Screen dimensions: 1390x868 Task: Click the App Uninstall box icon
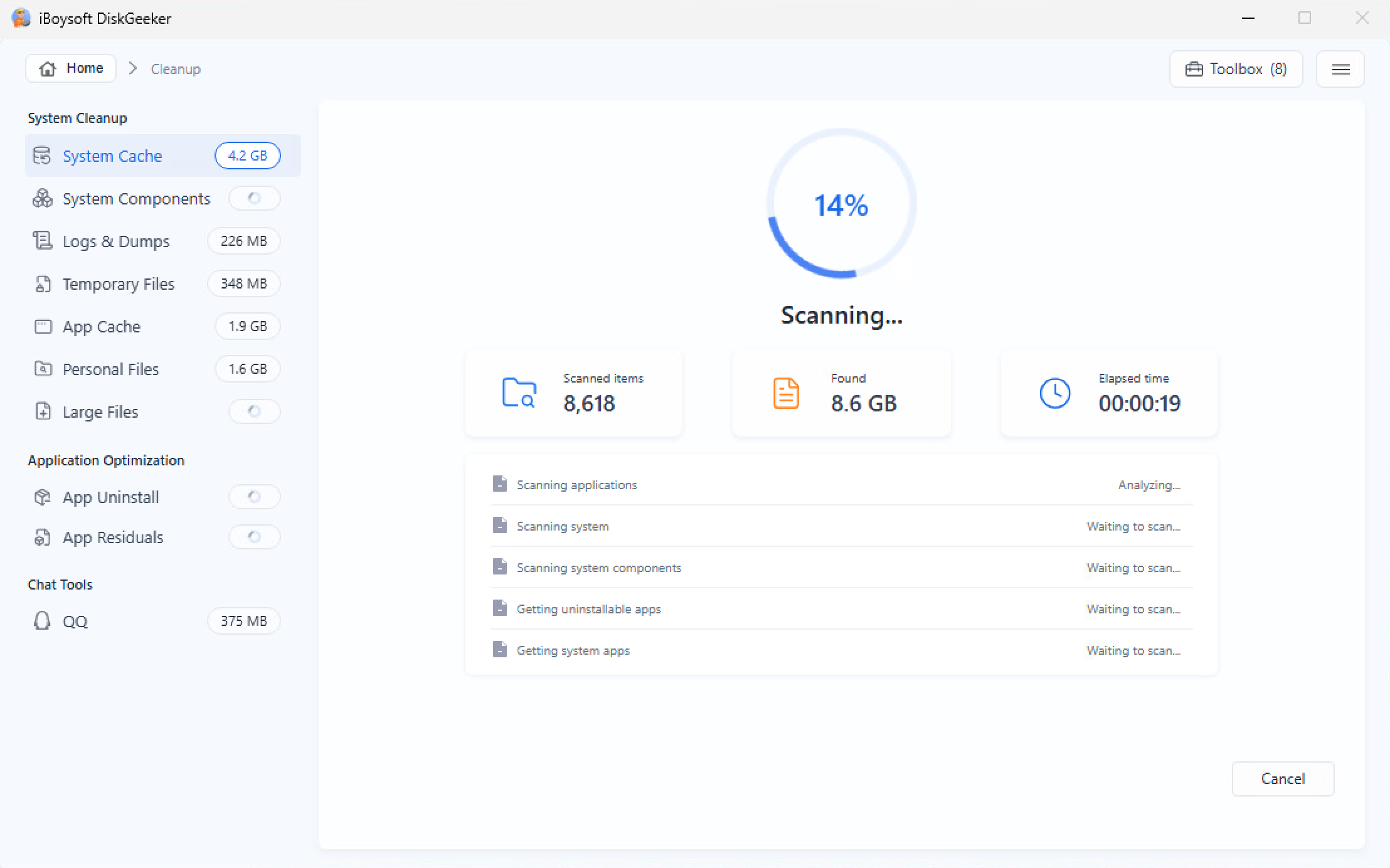(42, 497)
